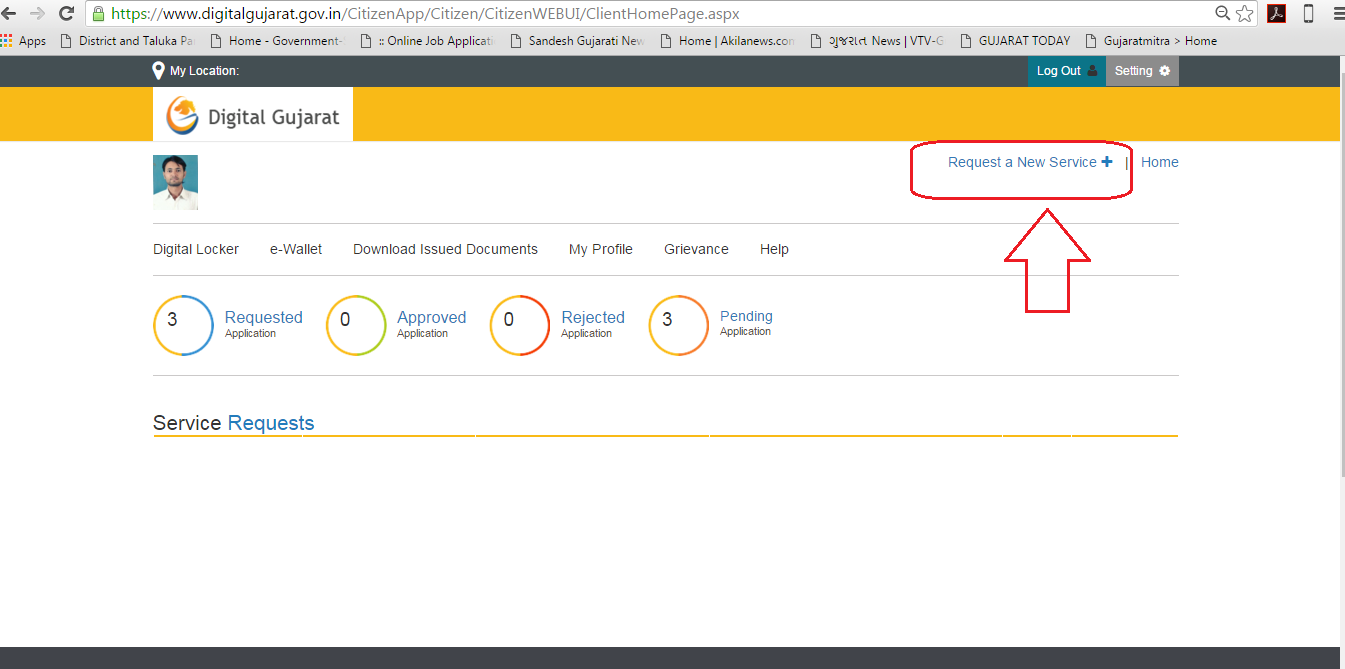Viewport: 1345px width, 669px height.
Task: Open the Apps bookmark folder
Action: point(24,40)
